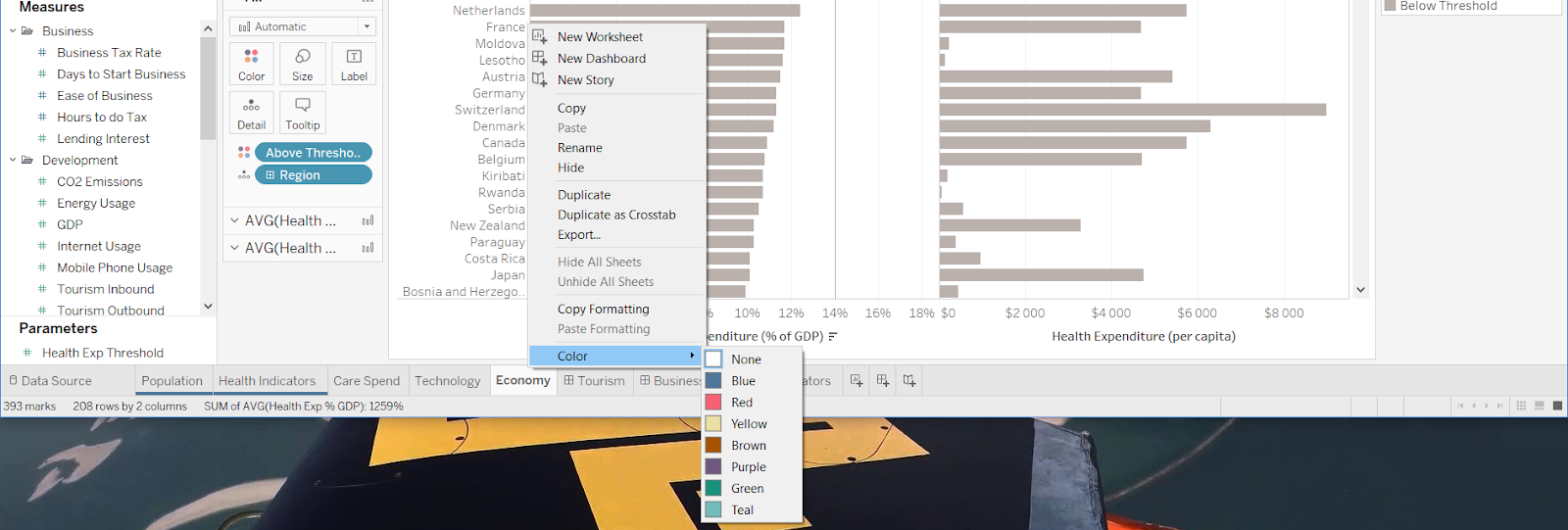Click New Story icon in bottom tab bar
This screenshot has width=1568, height=530.
click(909, 380)
